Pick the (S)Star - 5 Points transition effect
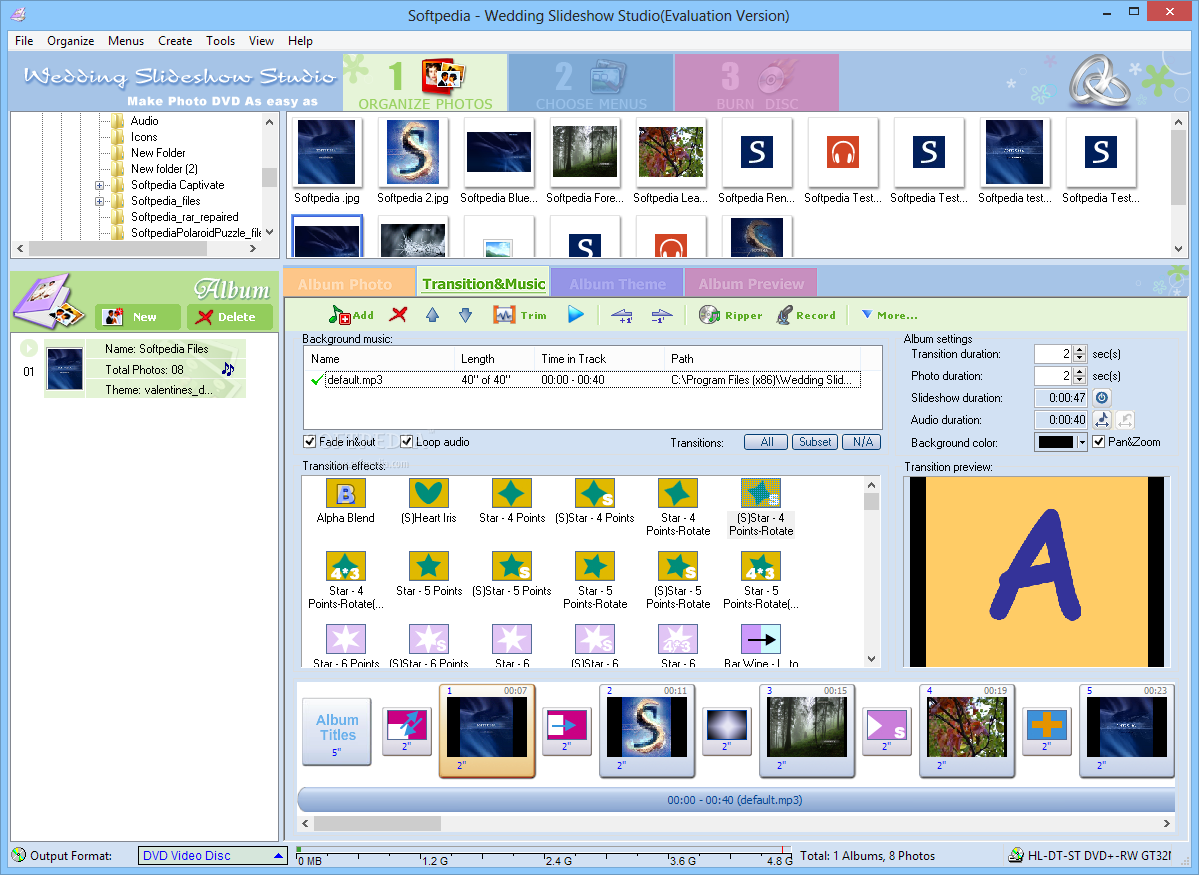 click(512, 574)
